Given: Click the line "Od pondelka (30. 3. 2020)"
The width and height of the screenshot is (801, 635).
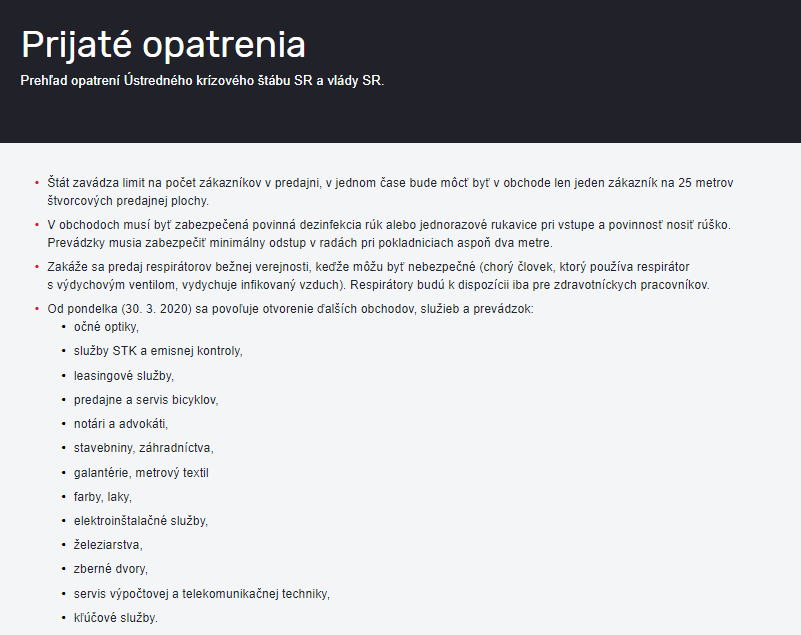Looking at the screenshot, I should point(290,309).
